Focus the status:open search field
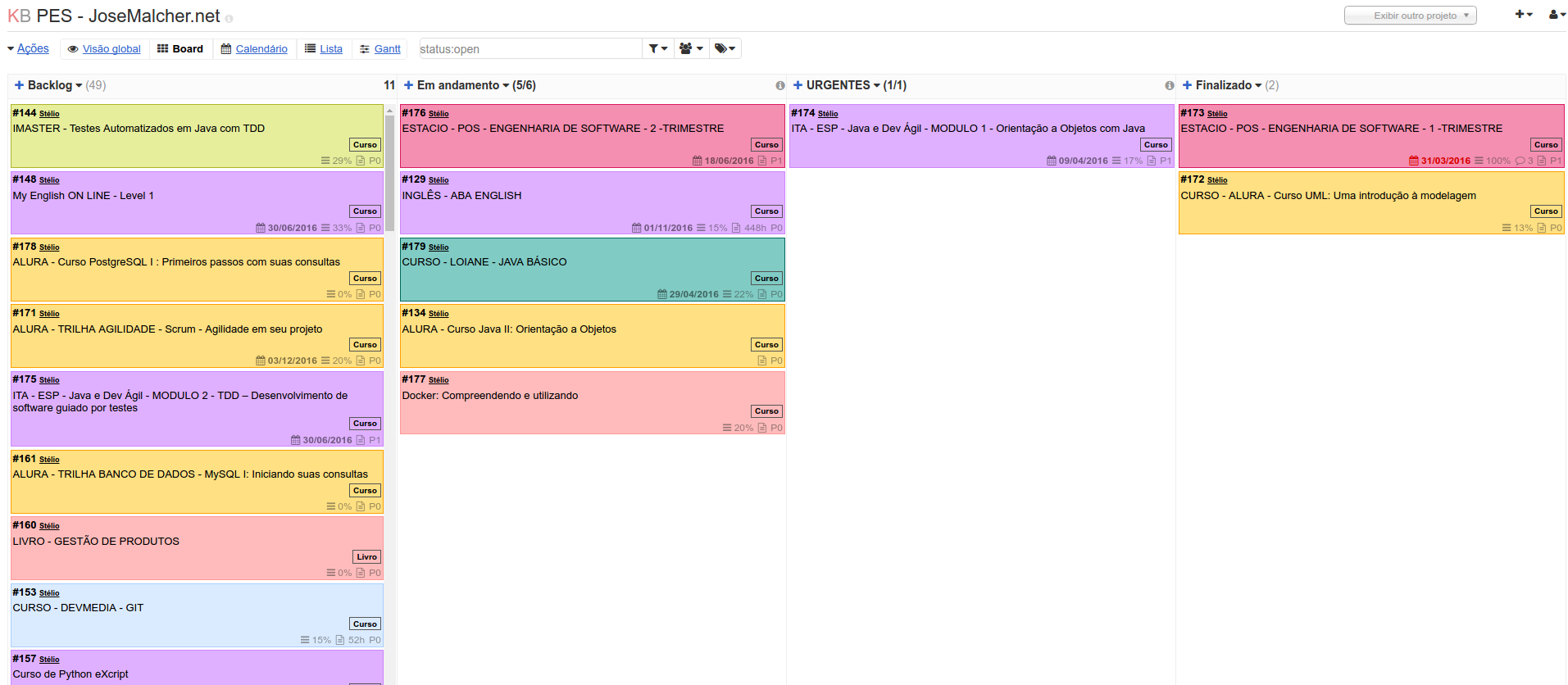 coord(530,48)
